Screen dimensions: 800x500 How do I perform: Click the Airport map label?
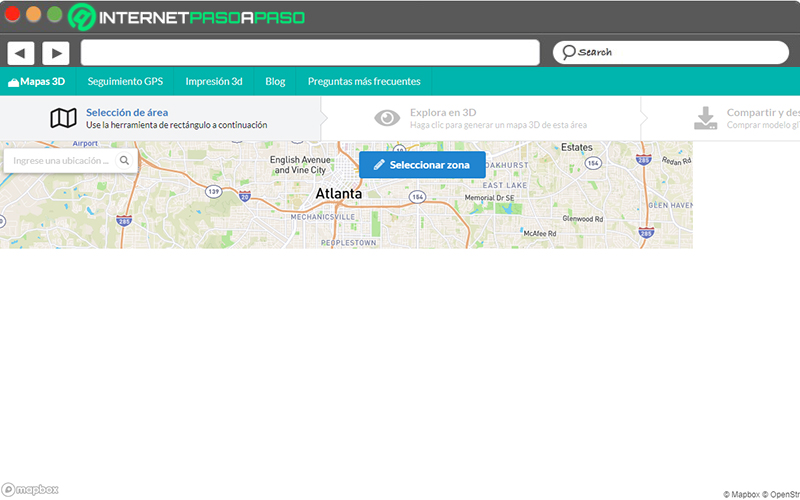[x=85, y=144]
